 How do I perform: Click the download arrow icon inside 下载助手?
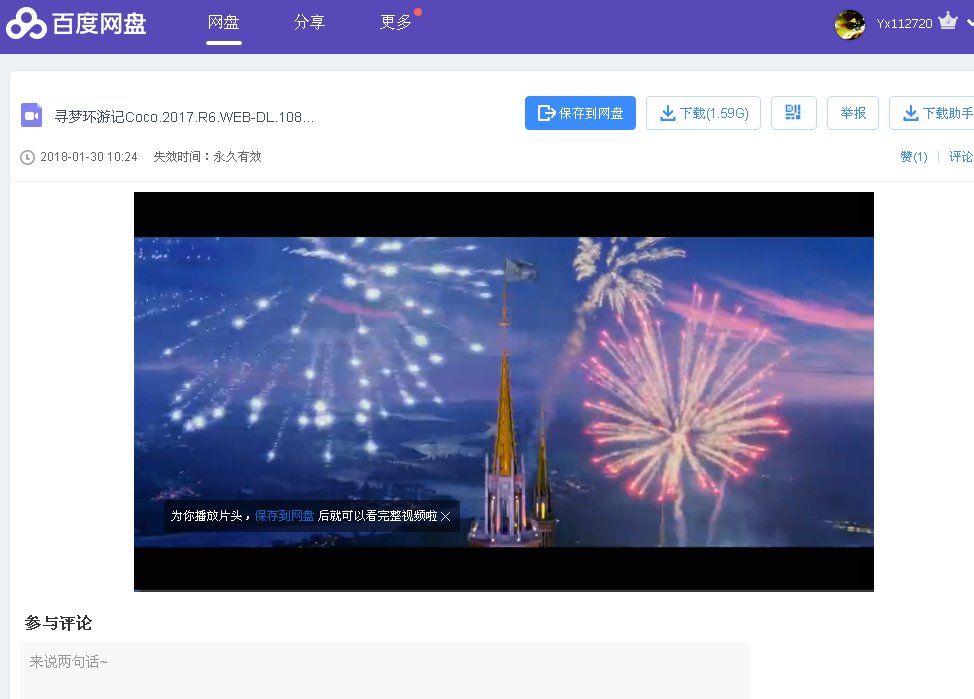tap(912, 113)
